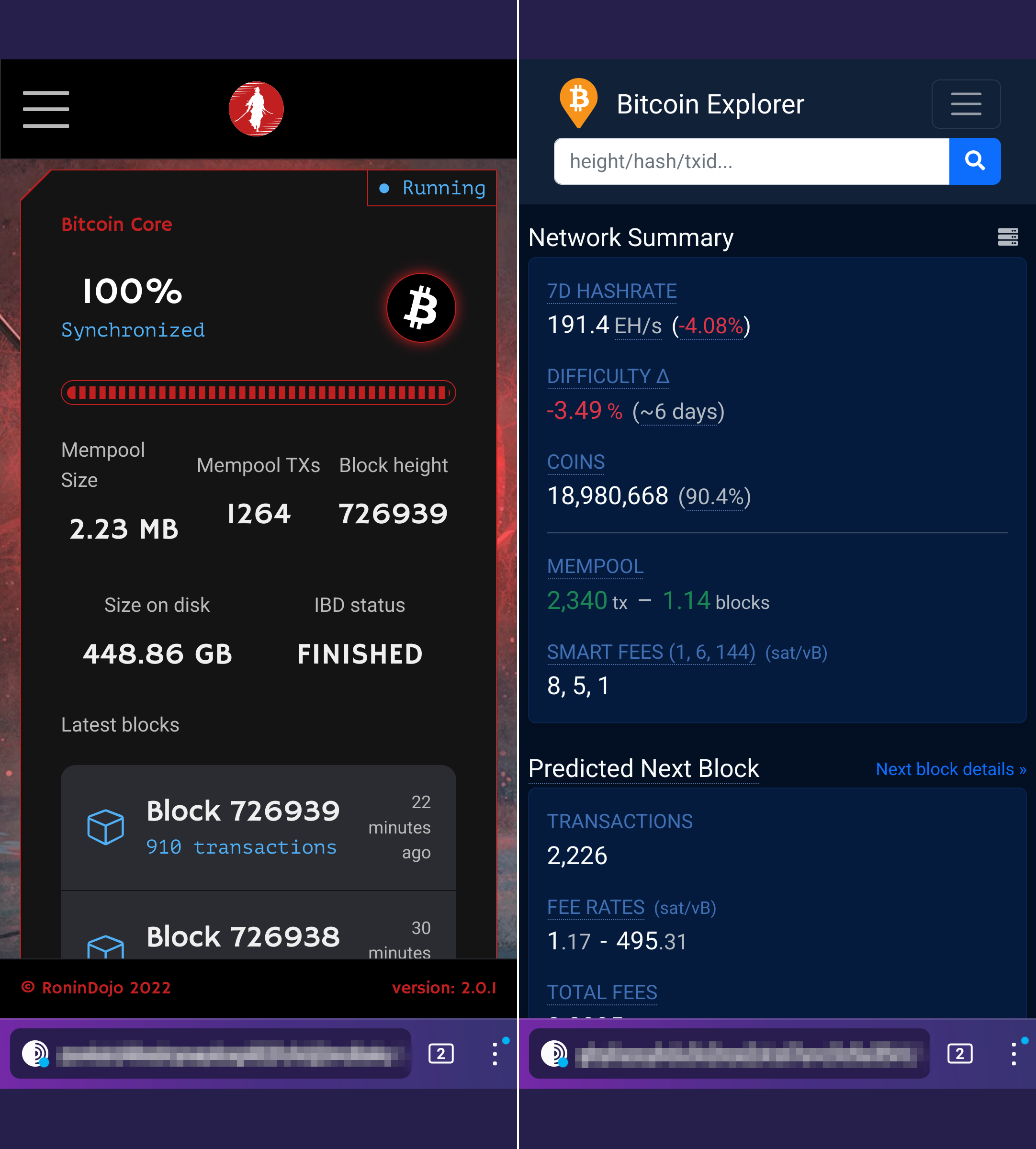The height and width of the screenshot is (1149, 1036).
Task: Click the DIFFICULTY Δ label
Action: [608, 376]
